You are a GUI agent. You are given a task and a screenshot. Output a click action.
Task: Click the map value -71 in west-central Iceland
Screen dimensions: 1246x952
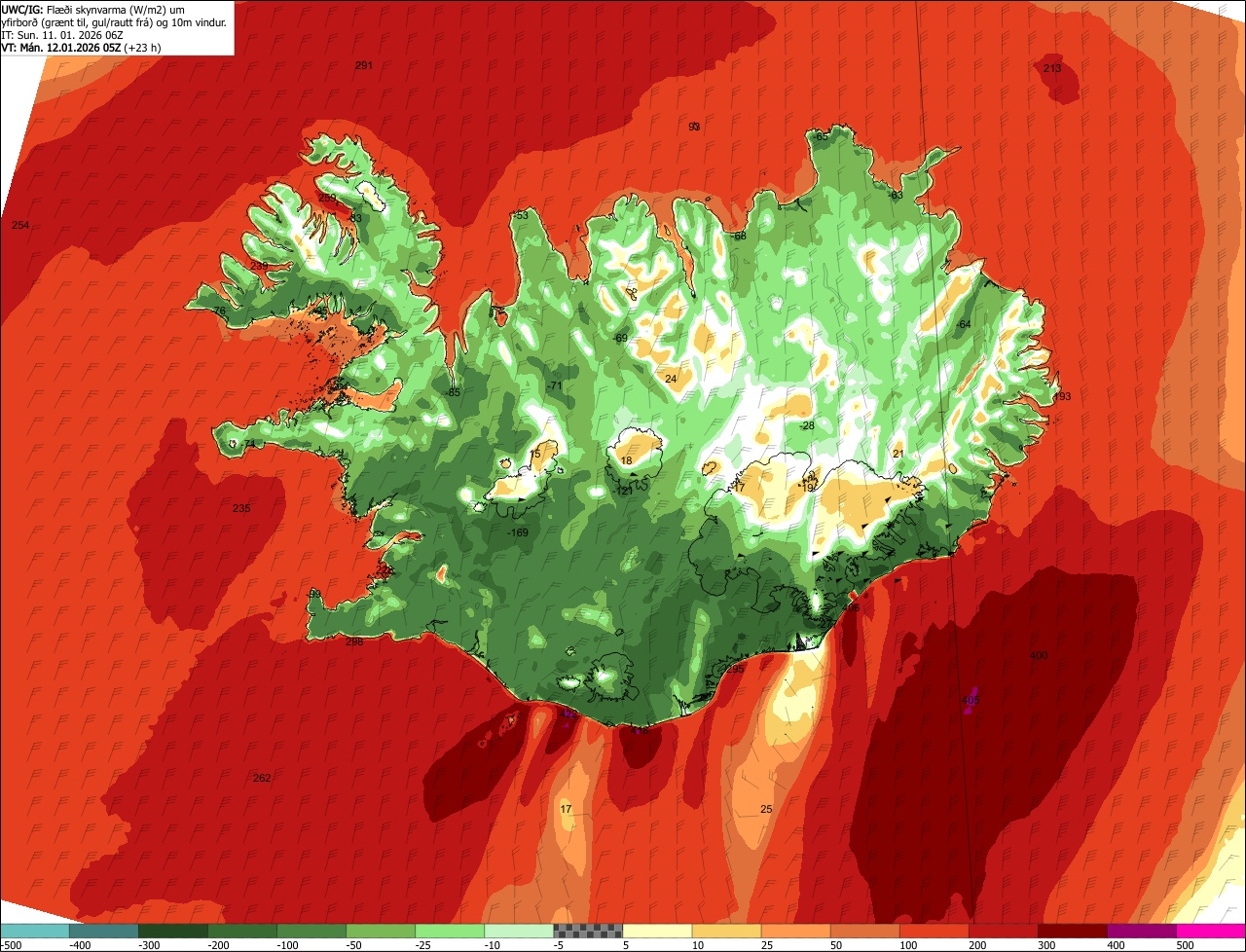pos(555,385)
